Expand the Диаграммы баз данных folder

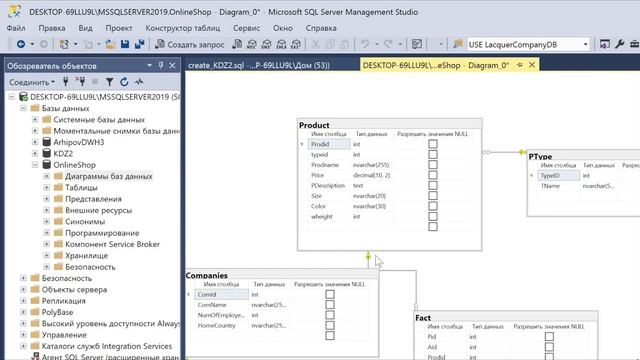click(x=47, y=176)
